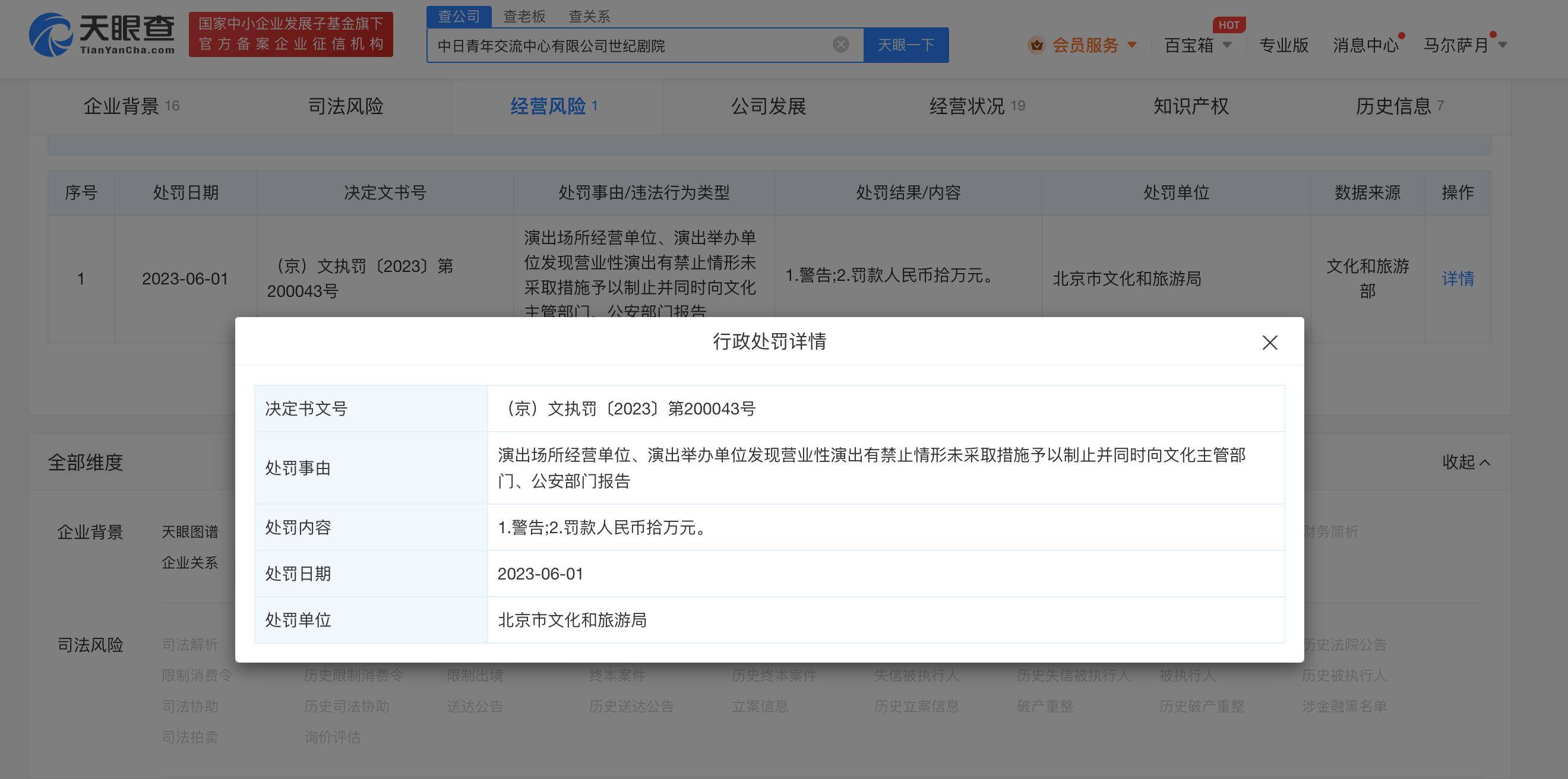
Task: Open 消息中心
Action: [x=1365, y=45]
